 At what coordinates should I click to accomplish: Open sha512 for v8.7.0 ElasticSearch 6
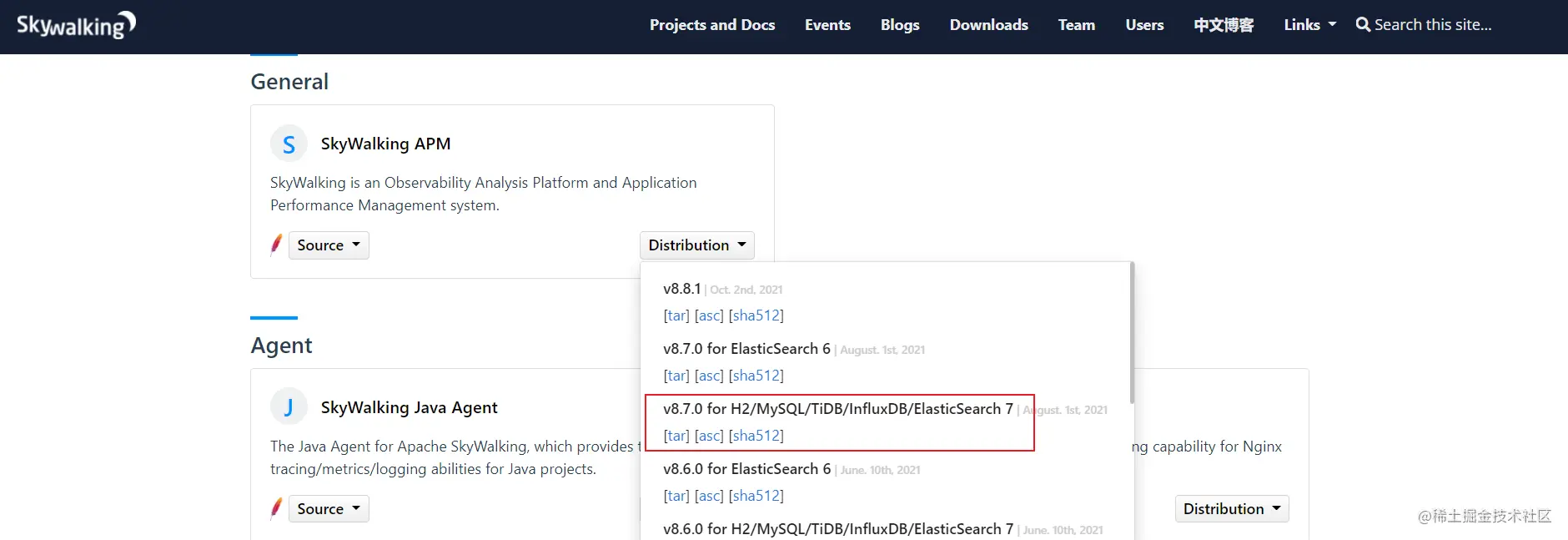(756, 376)
